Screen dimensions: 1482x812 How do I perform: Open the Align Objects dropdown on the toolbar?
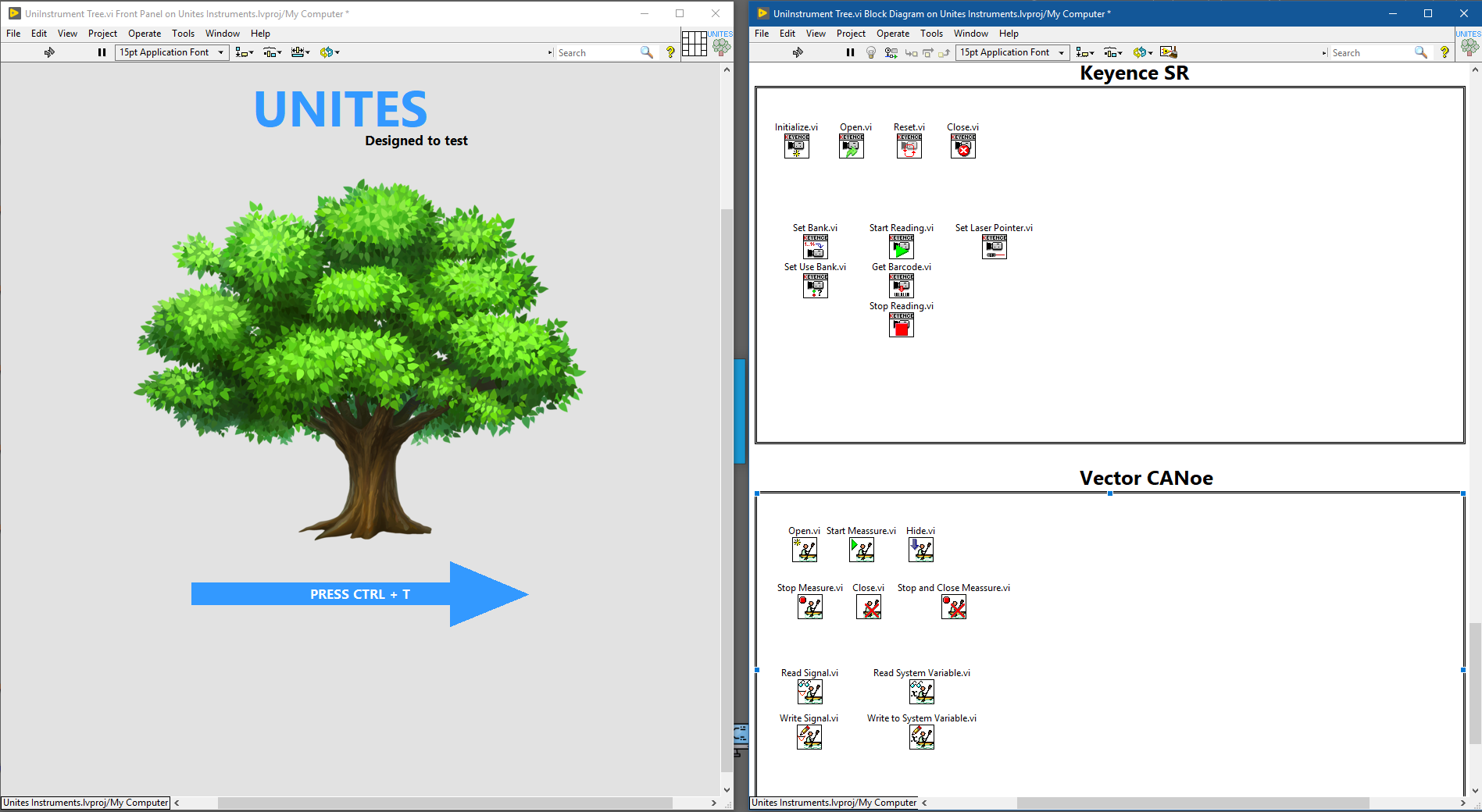coord(1085,52)
